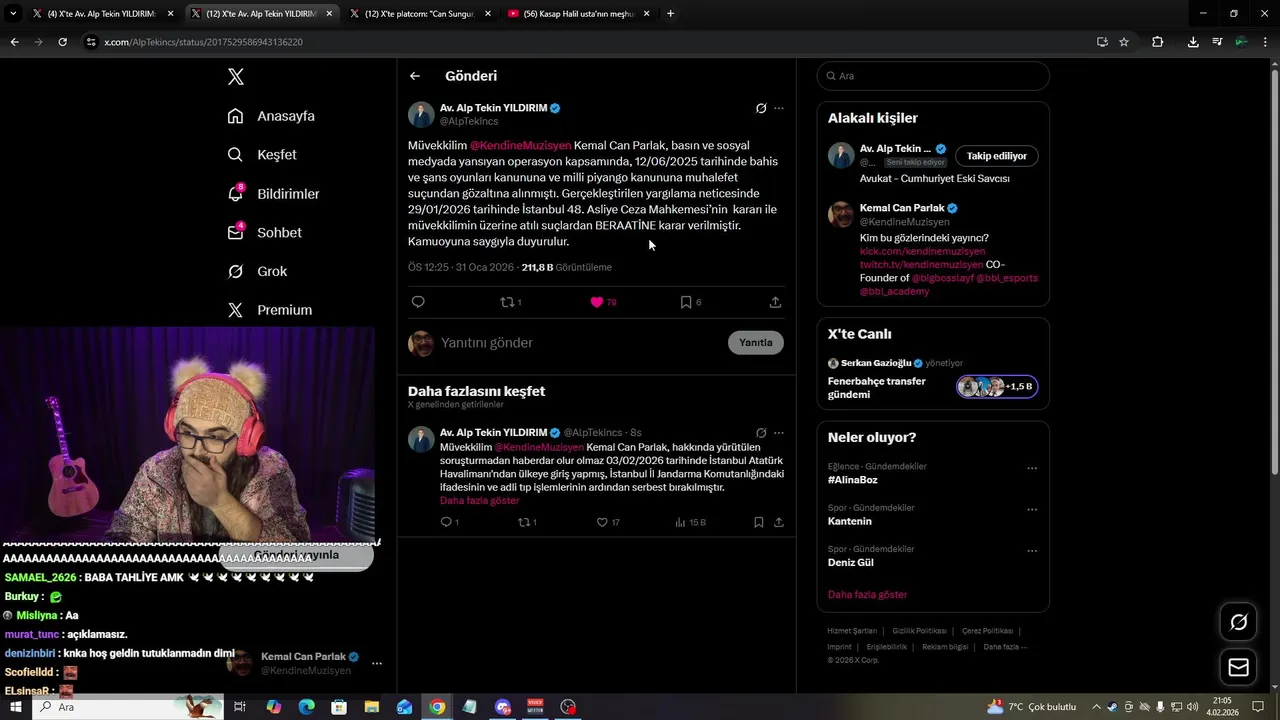Click the Yanıtla button
The image size is (1280, 720).
tap(756, 343)
